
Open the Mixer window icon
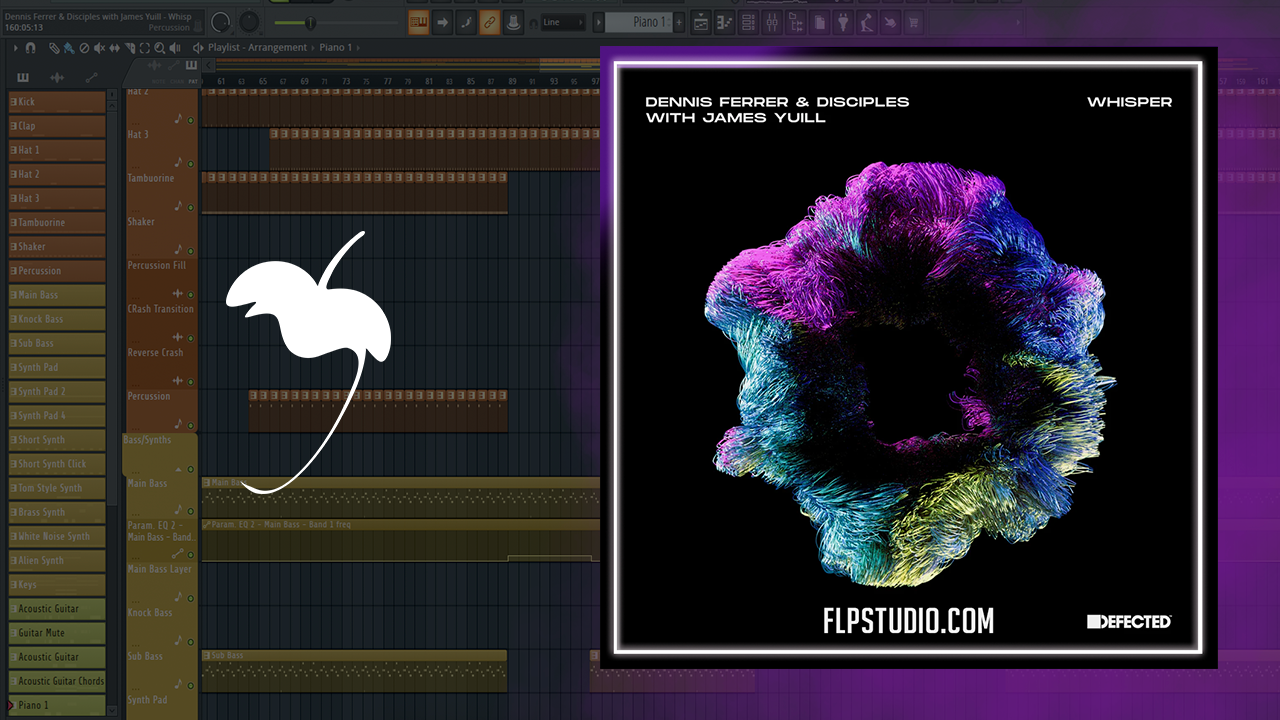pyautogui.click(x=772, y=22)
